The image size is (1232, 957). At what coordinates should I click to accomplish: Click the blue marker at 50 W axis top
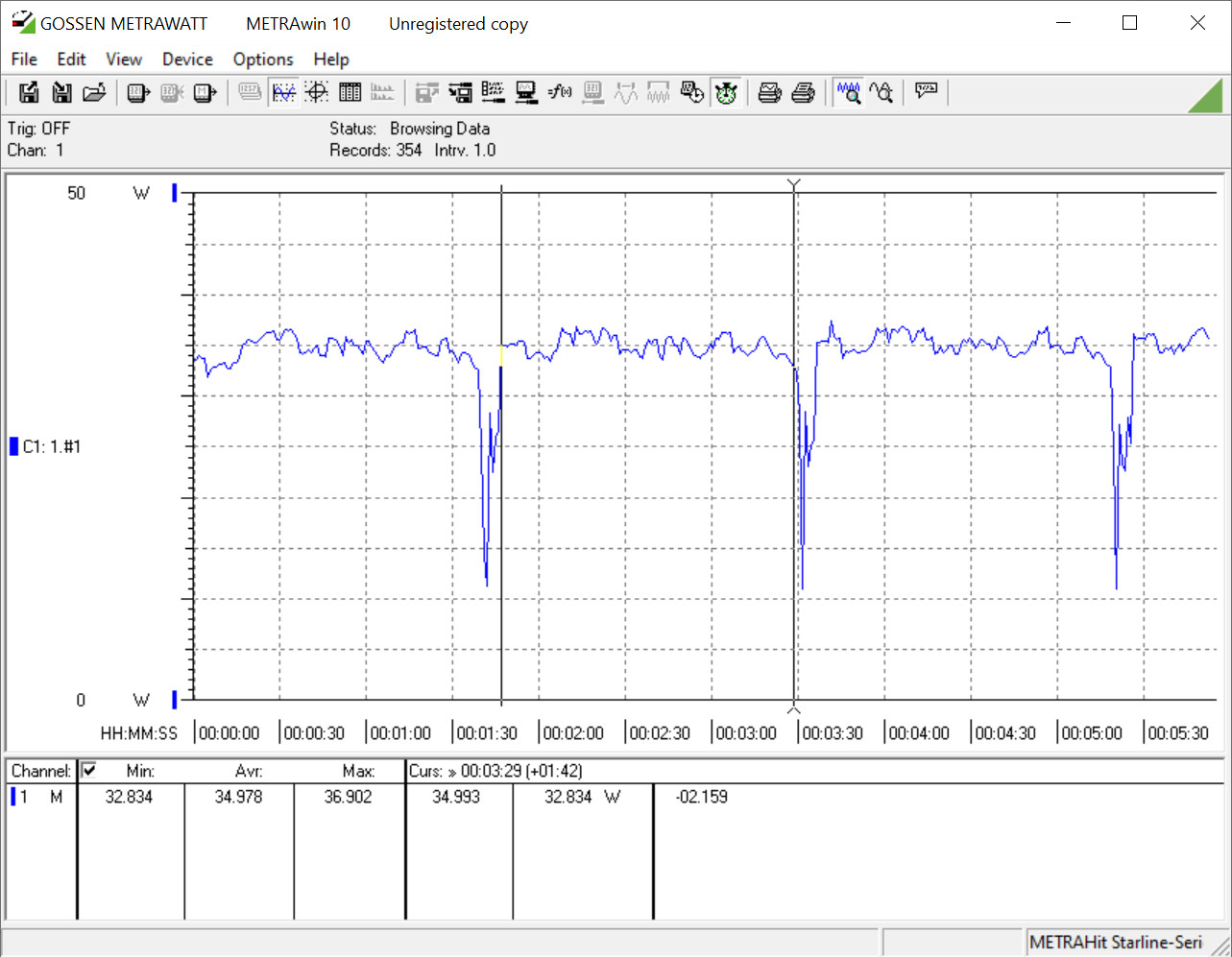pyautogui.click(x=175, y=193)
